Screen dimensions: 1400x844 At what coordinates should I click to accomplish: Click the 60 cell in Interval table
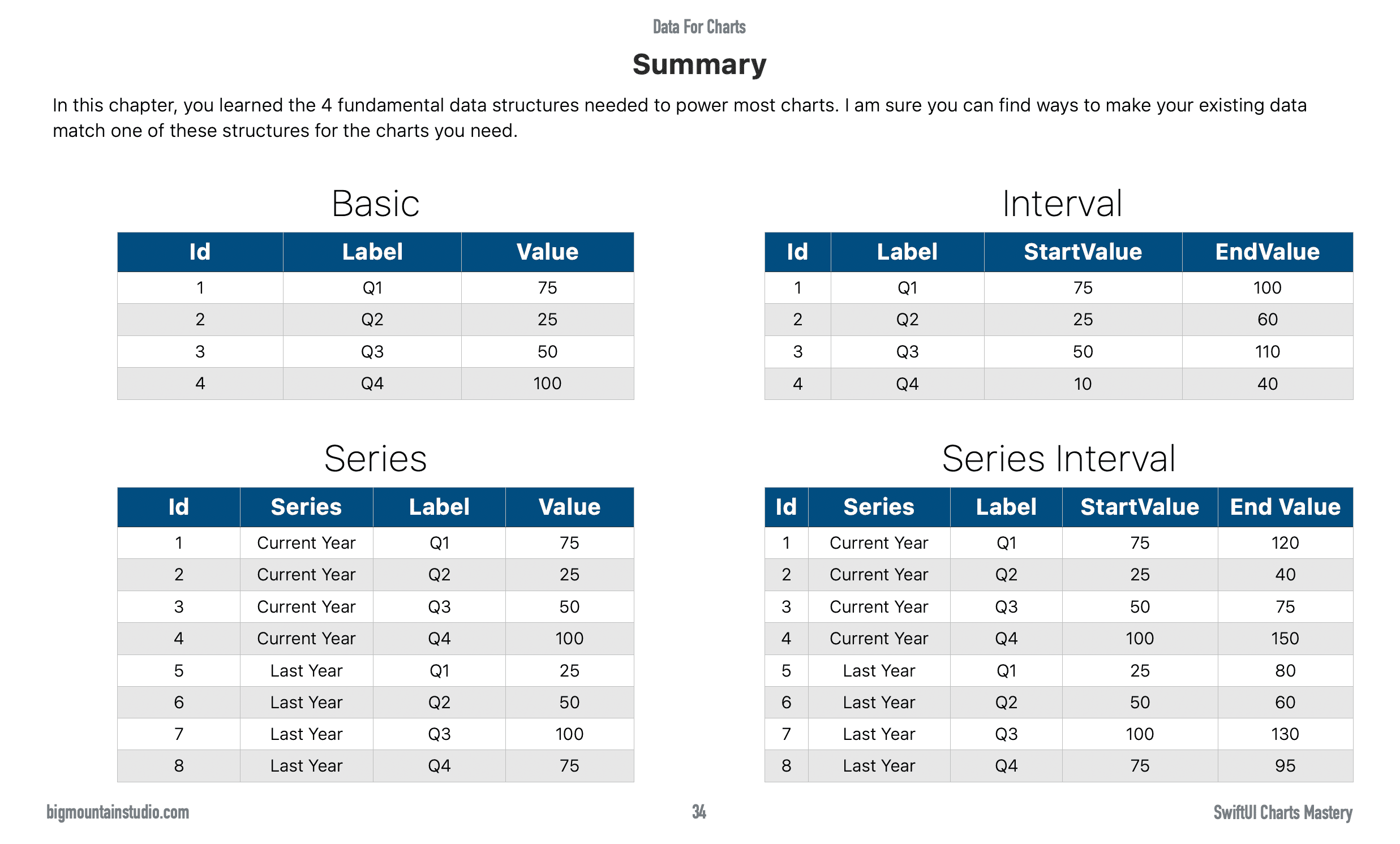1267,319
